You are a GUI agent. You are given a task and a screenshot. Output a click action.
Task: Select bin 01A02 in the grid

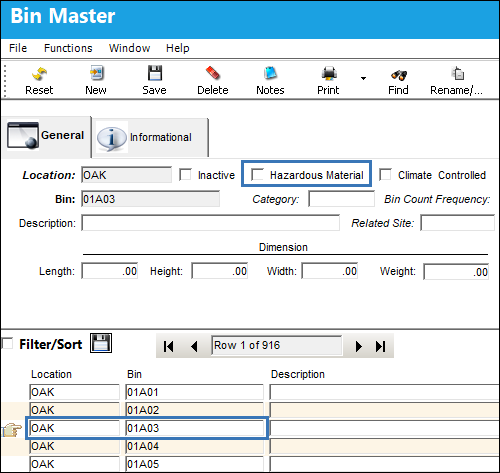[195, 410]
